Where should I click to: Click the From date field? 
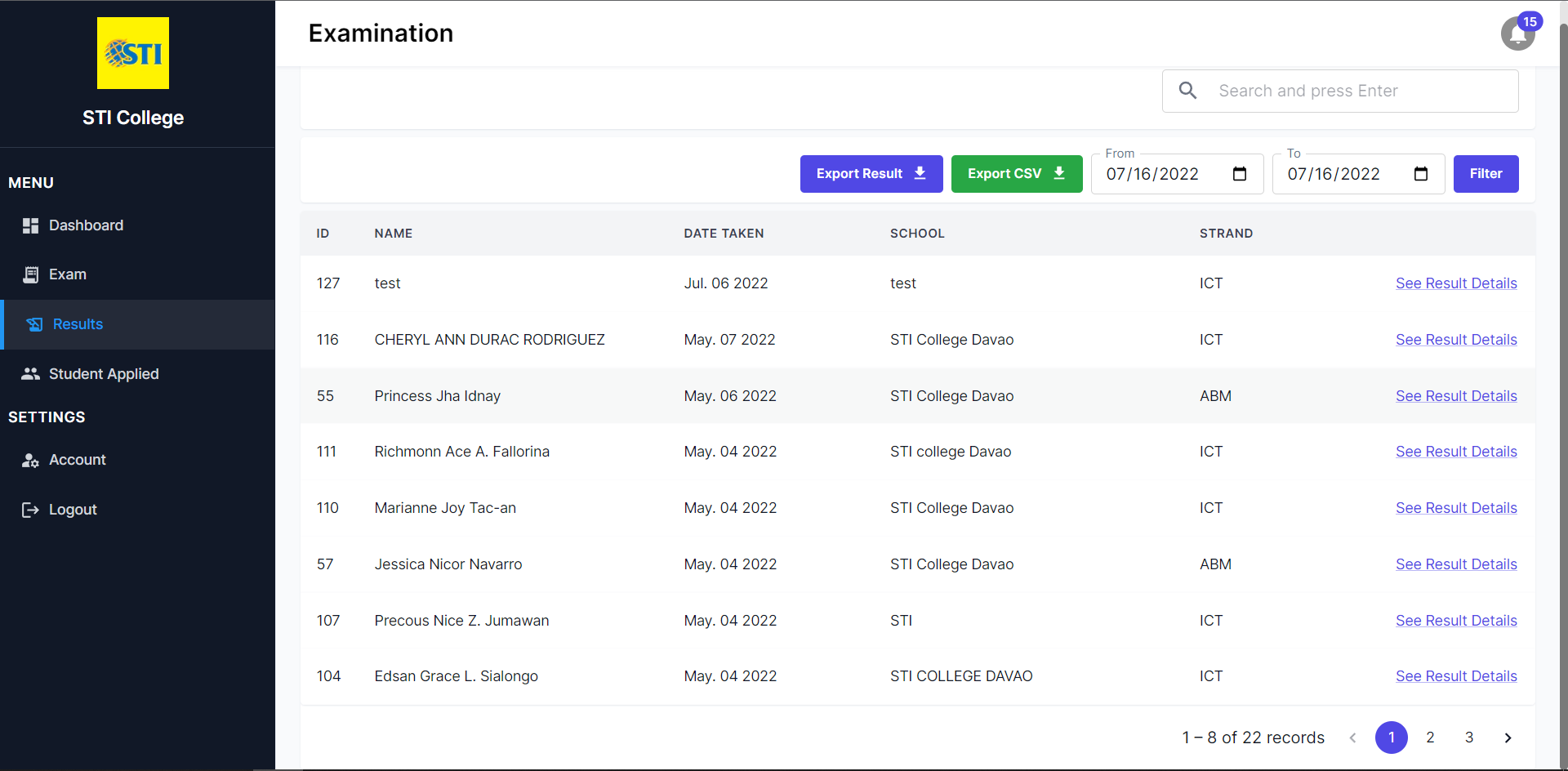(1177, 174)
